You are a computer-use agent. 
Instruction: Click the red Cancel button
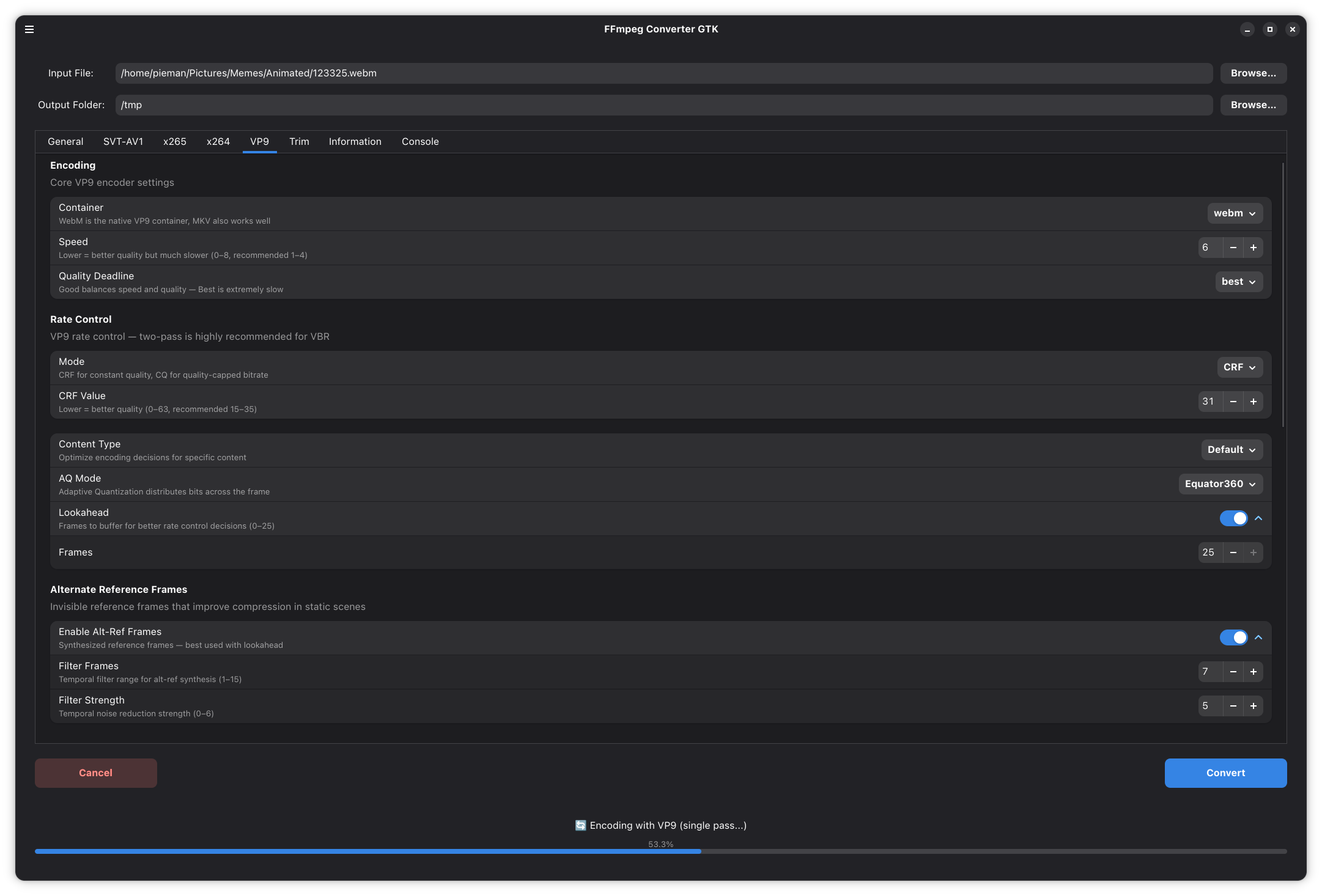click(96, 773)
